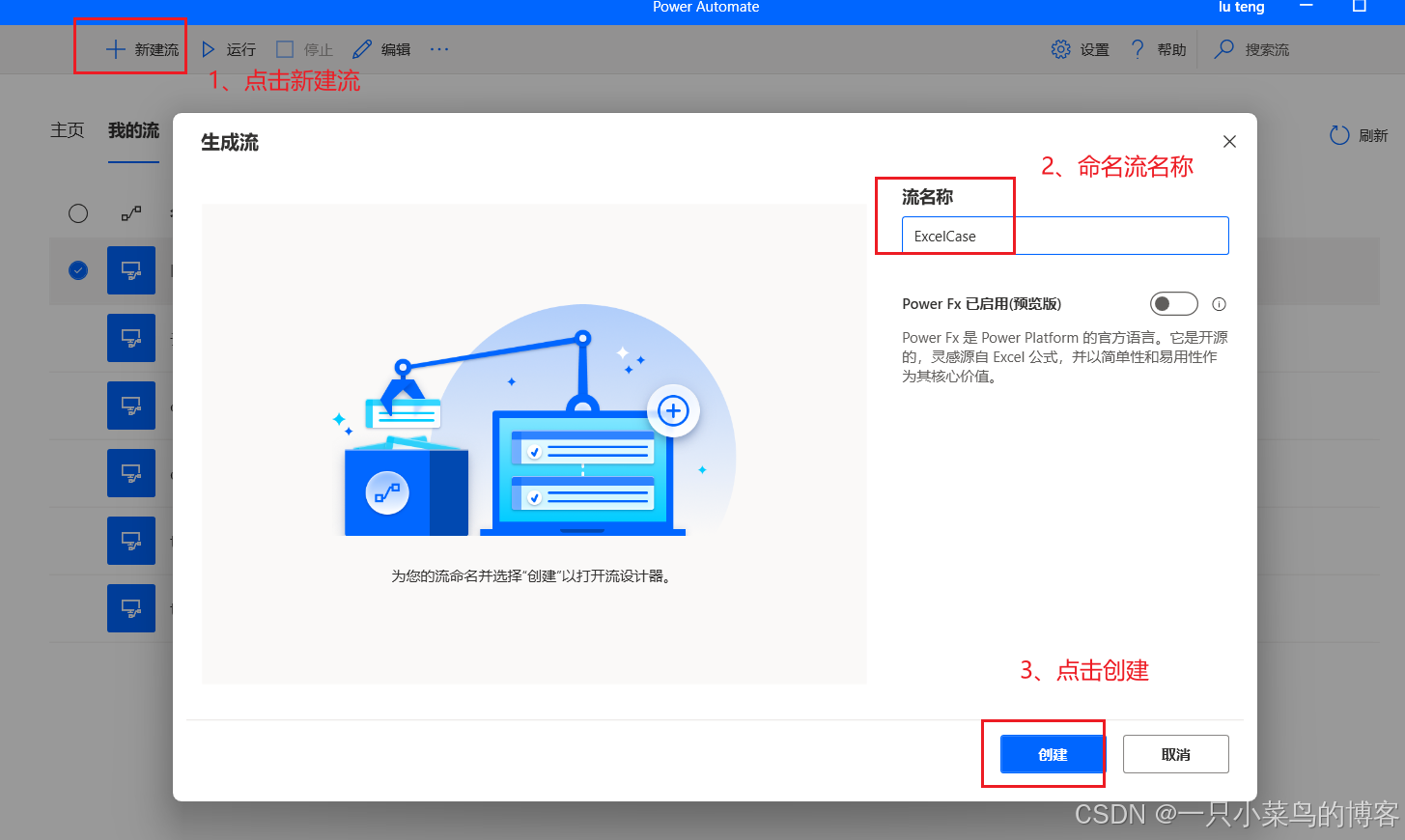Click the Cancel (取消) button
The image size is (1405, 840).
tap(1176, 754)
